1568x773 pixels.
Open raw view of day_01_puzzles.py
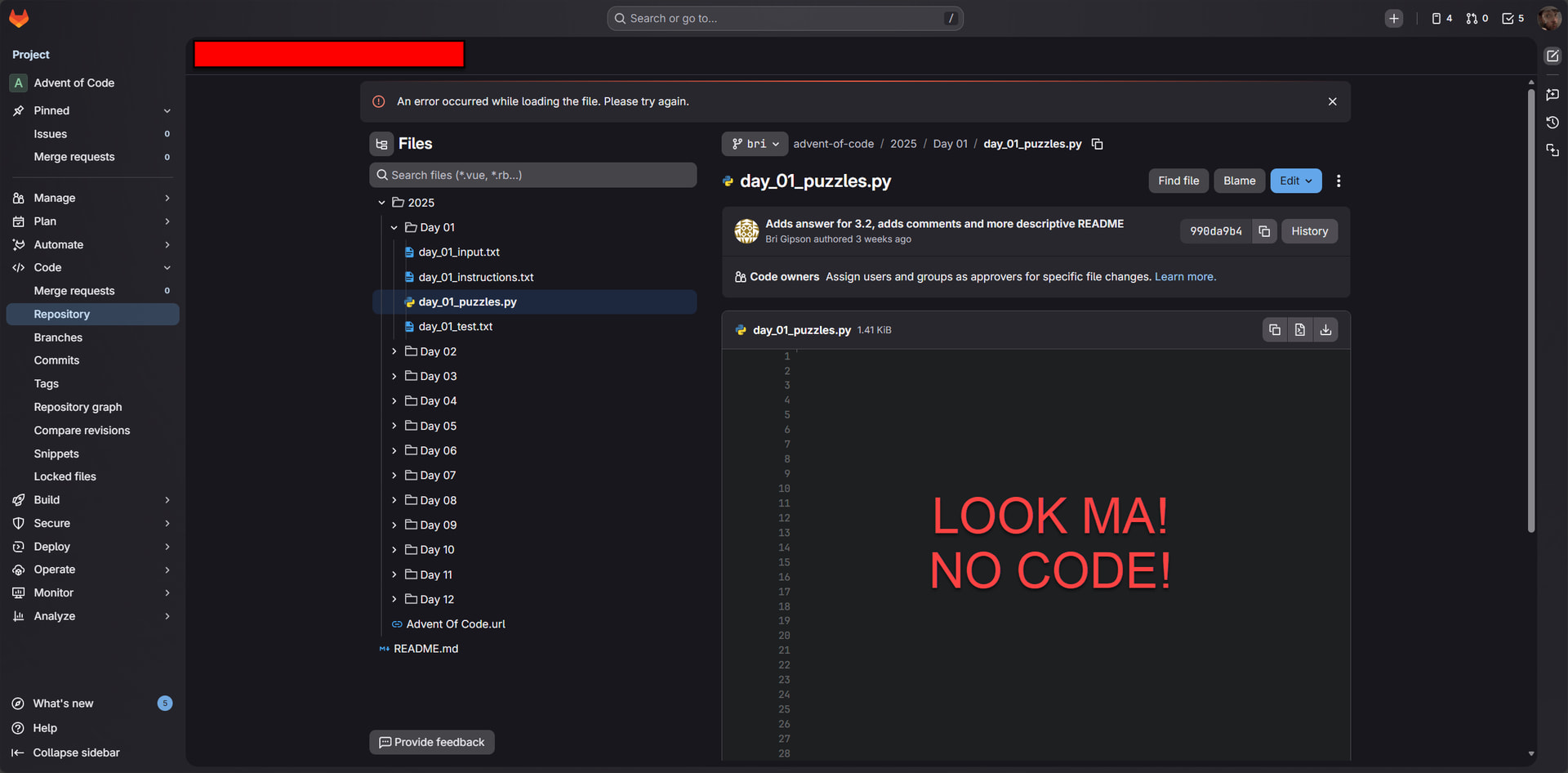(x=1299, y=330)
